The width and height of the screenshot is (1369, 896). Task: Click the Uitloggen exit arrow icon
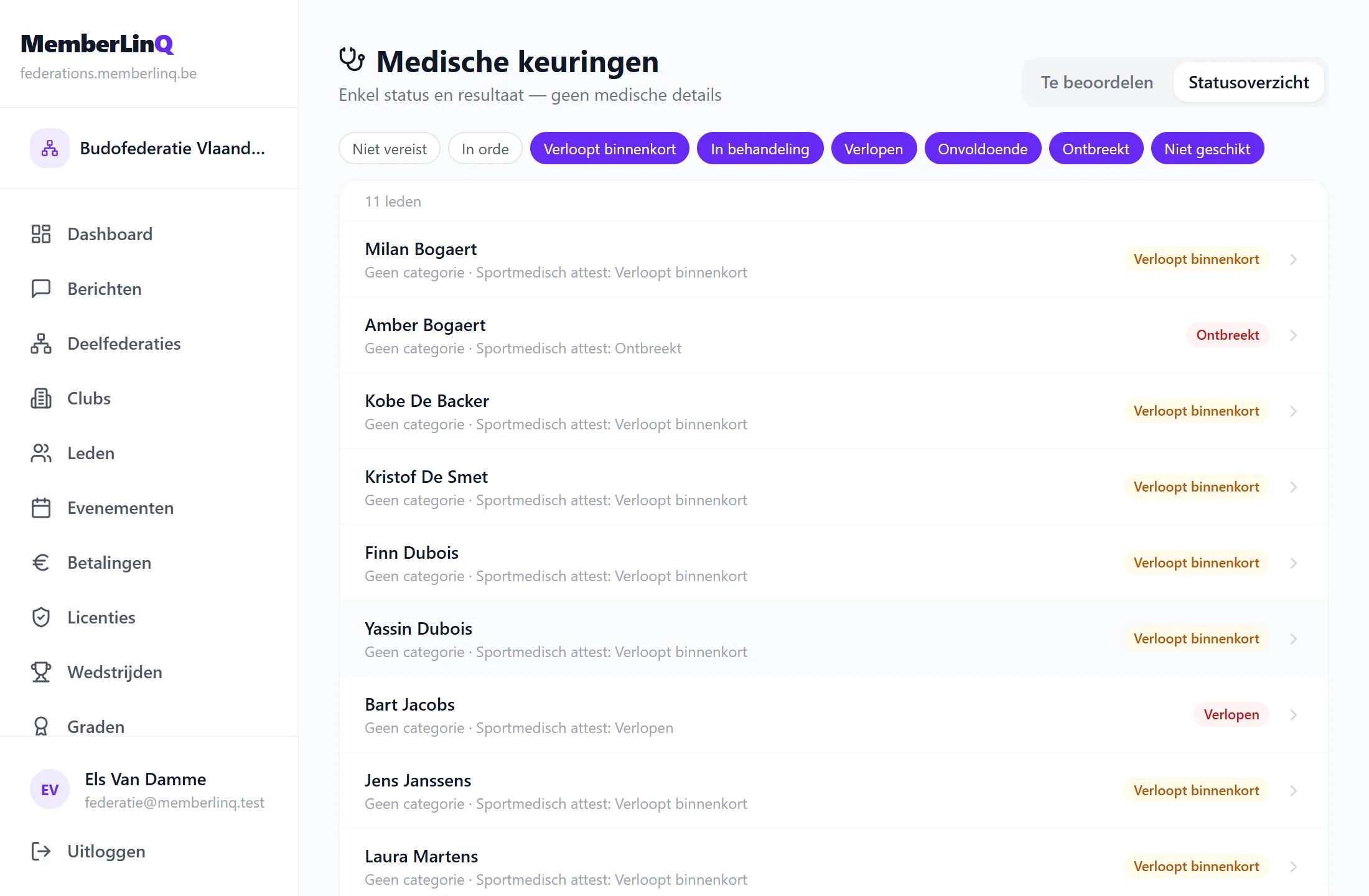[x=41, y=851]
